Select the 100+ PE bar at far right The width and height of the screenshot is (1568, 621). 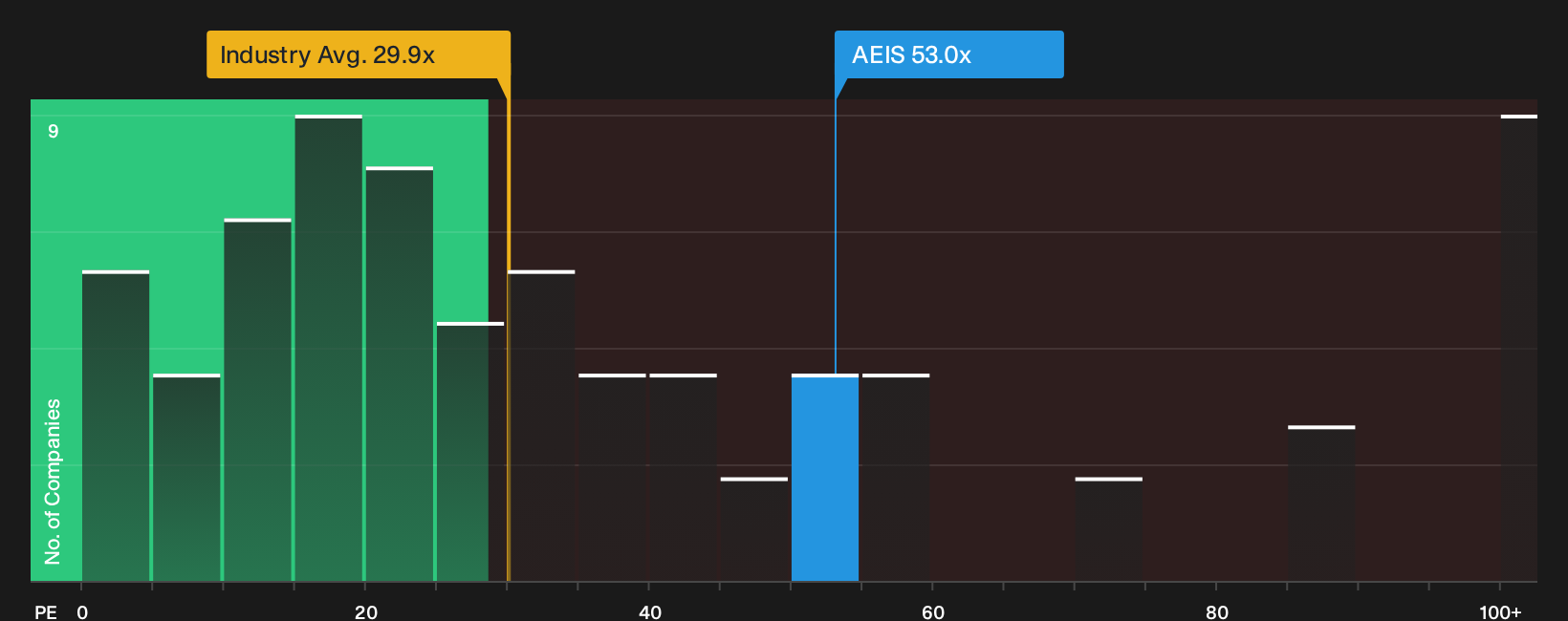[x=1519, y=349]
